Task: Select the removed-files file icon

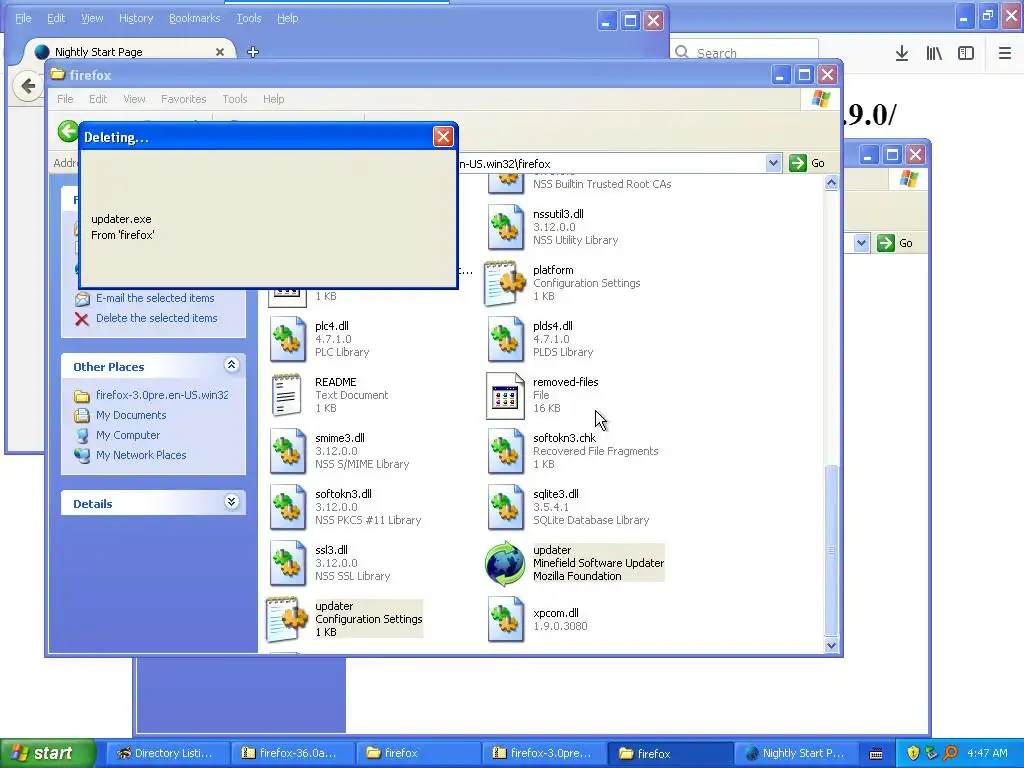Action: [x=505, y=395]
